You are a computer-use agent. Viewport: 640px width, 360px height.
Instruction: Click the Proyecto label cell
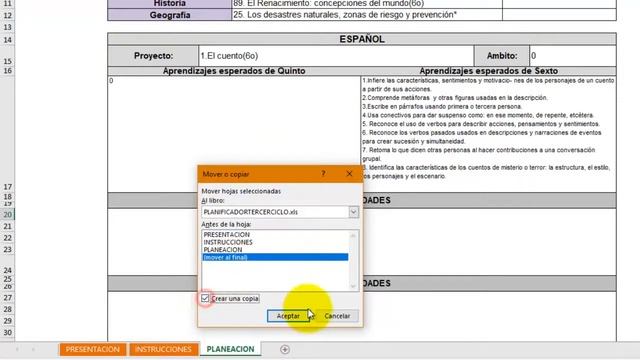(153, 56)
